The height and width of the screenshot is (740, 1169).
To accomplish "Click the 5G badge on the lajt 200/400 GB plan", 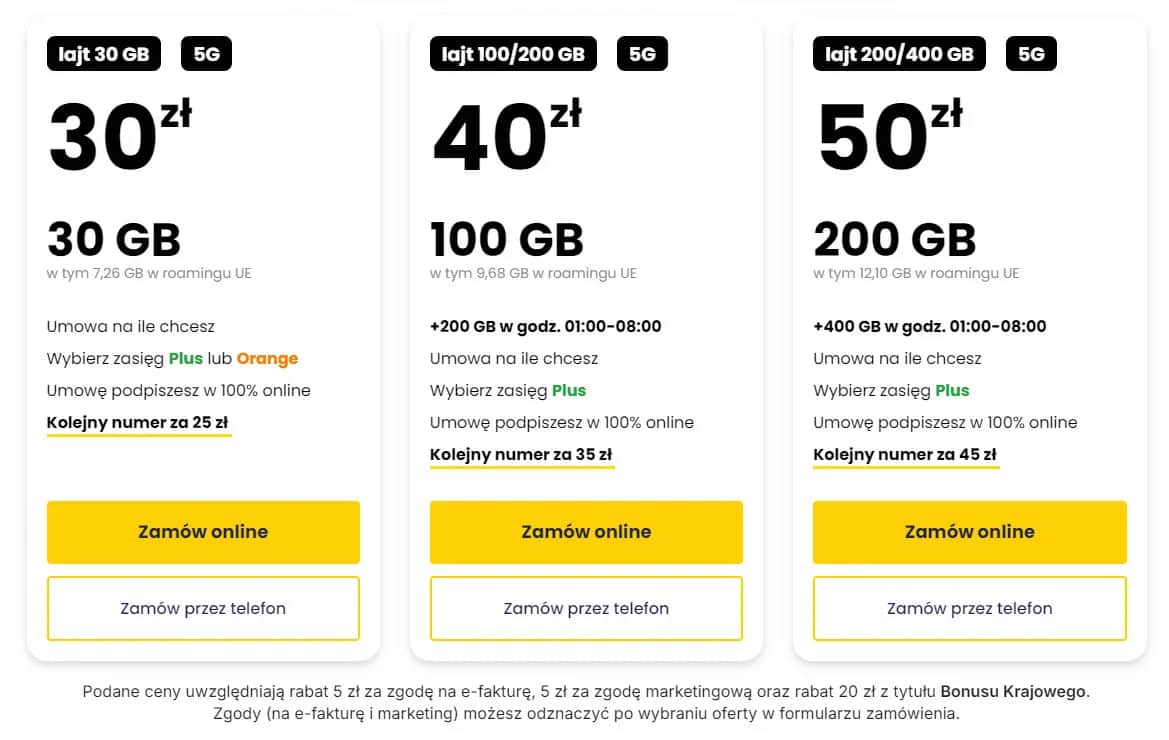I will 1030,54.
